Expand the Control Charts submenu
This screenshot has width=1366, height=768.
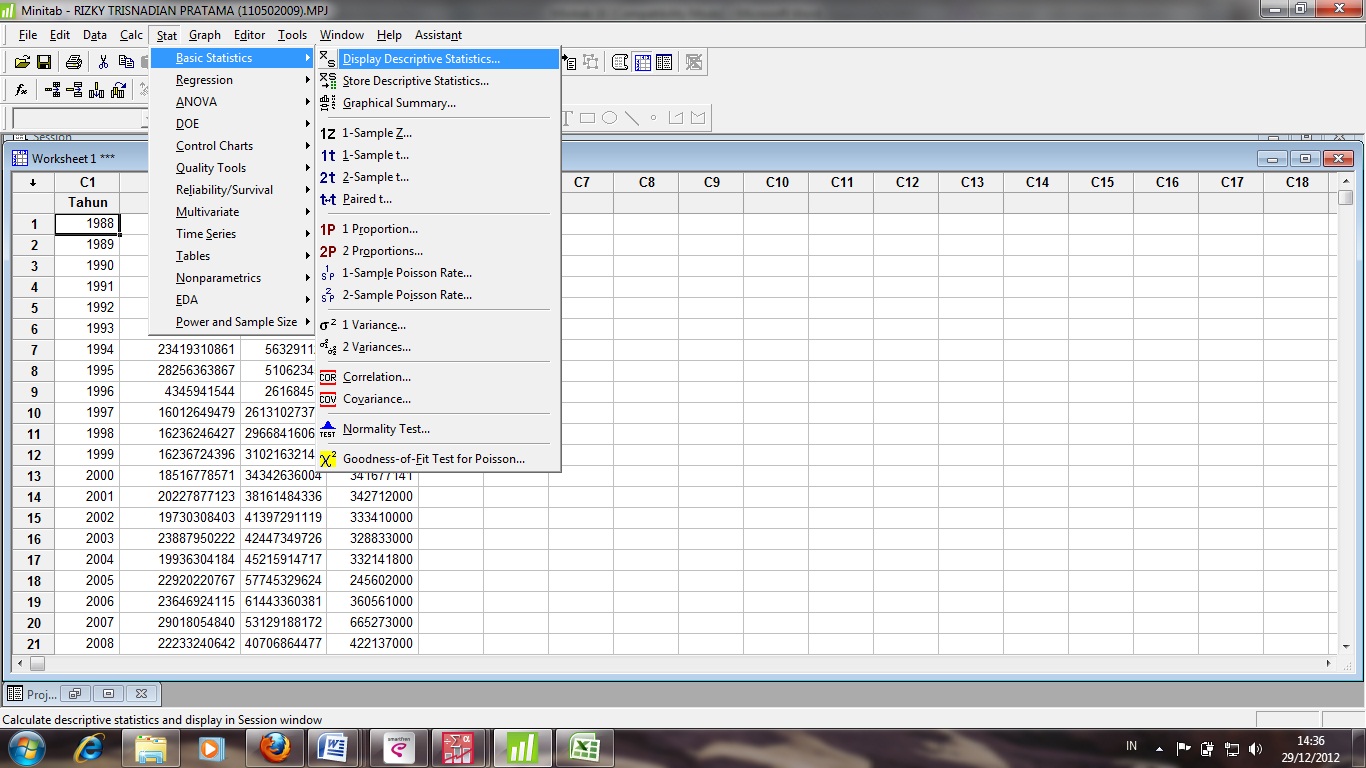pos(232,146)
